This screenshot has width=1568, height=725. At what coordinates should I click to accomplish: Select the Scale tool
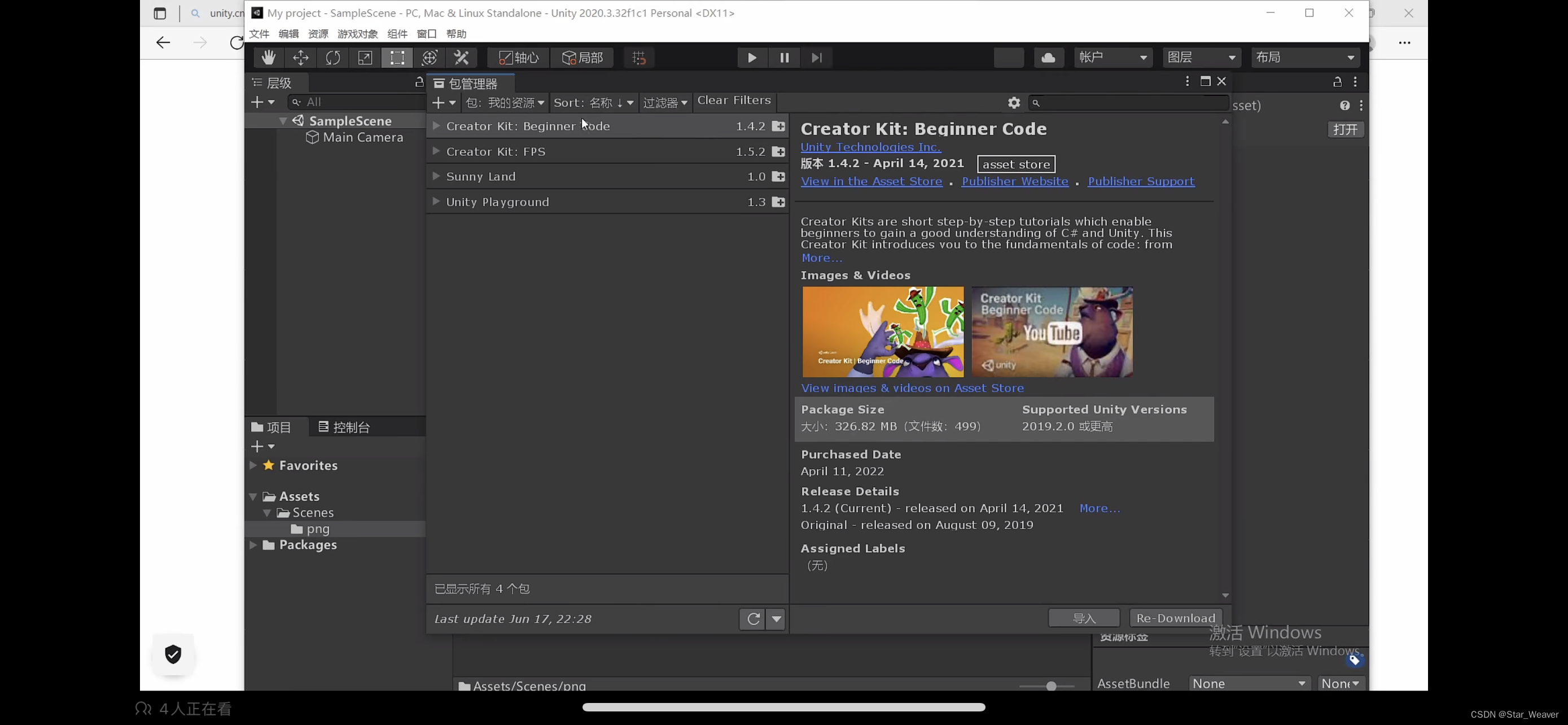pos(365,58)
